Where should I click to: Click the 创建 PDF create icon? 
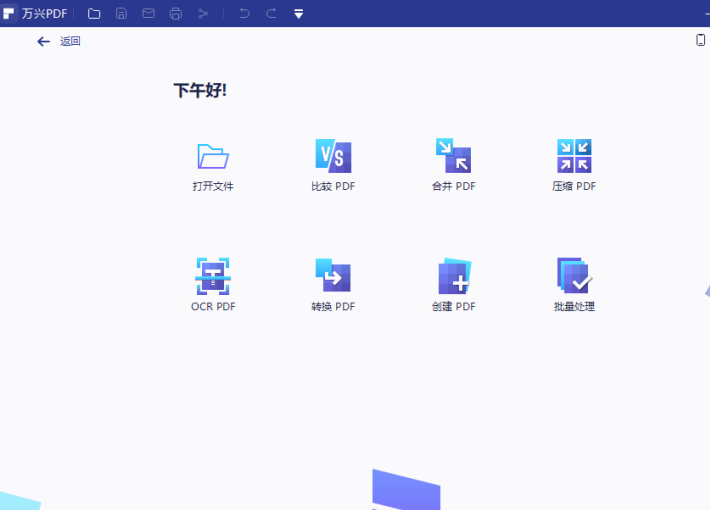pos(453,276)
